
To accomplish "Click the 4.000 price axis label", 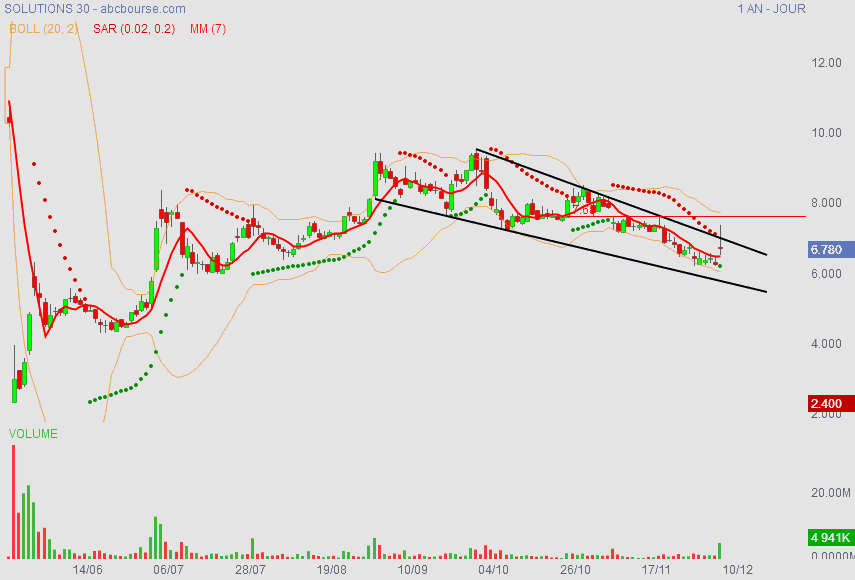I will click(826, 344).
